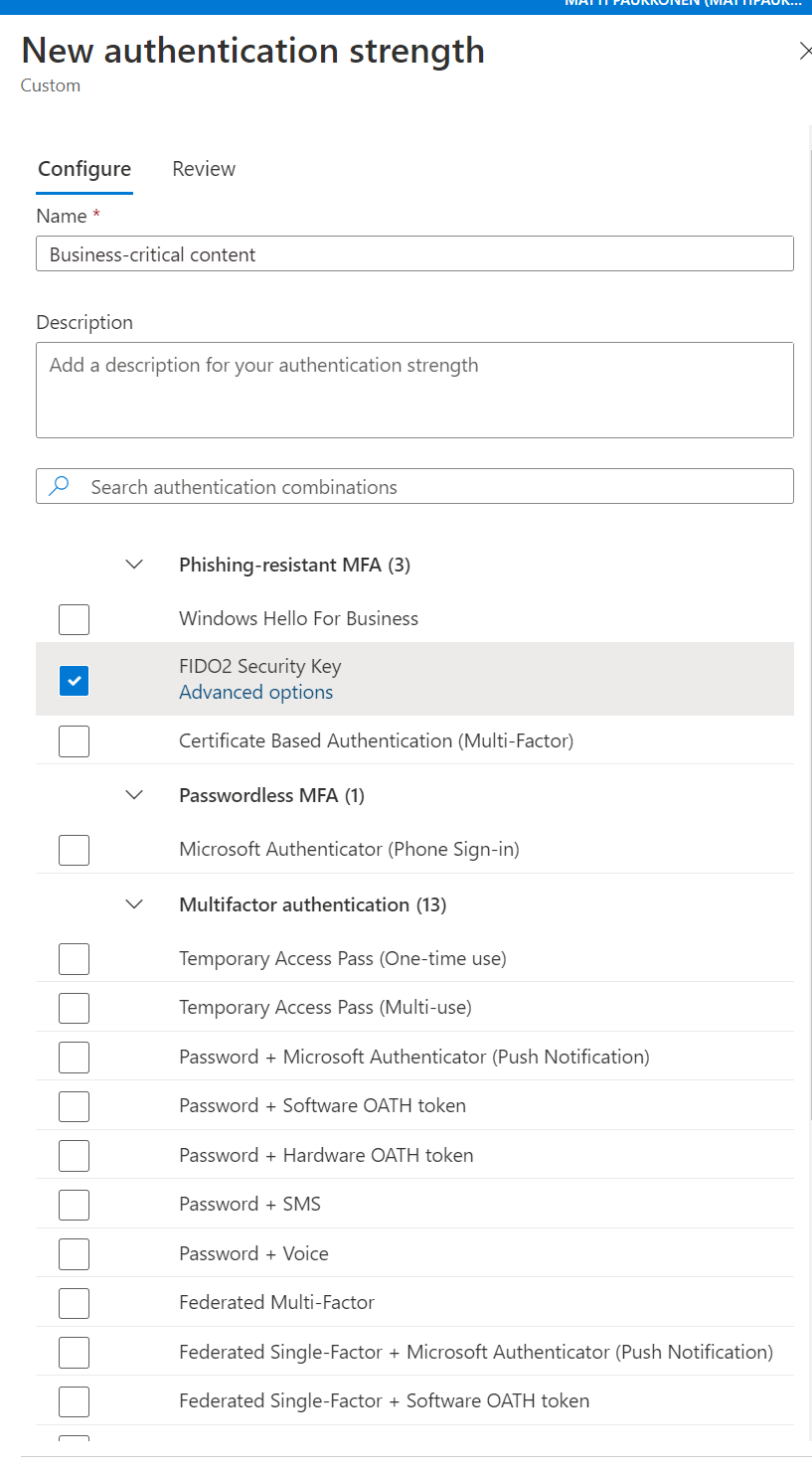Click the description placeholder text area
Image resolution: width=812 pixels, height=1471 pixels.
coord(414,388)
